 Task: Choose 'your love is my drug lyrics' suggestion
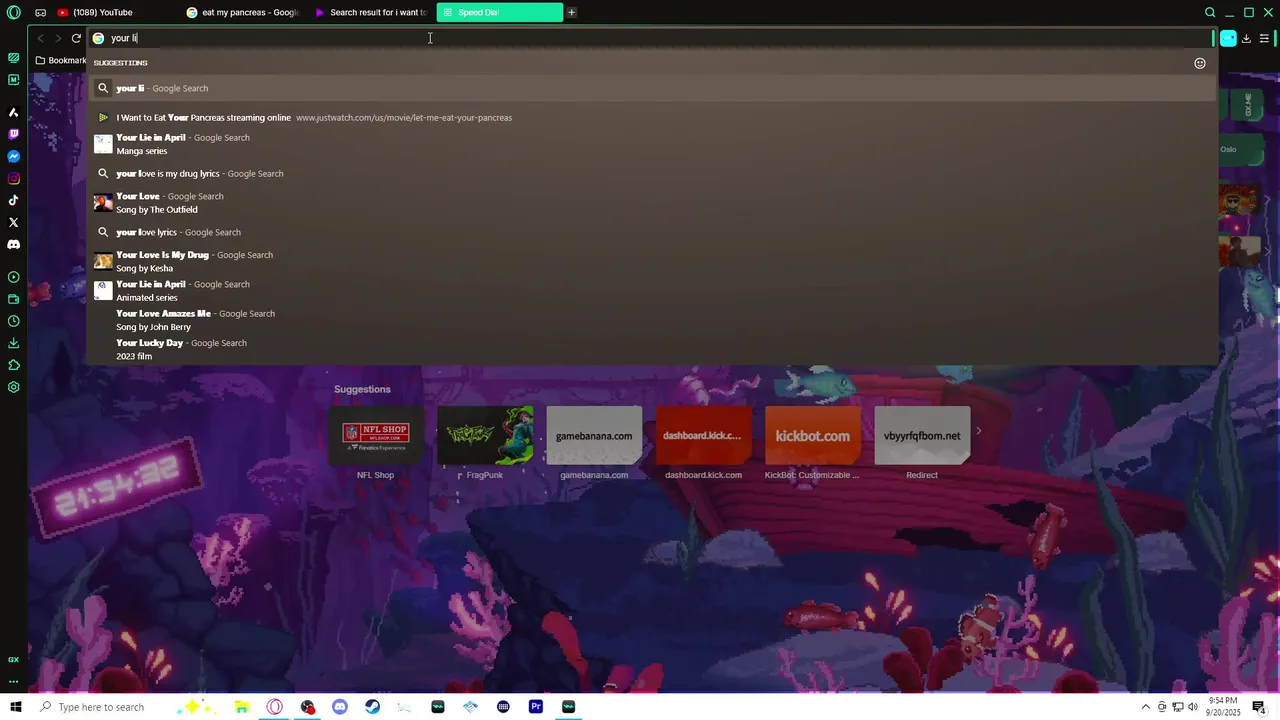(x=652, y=173)
